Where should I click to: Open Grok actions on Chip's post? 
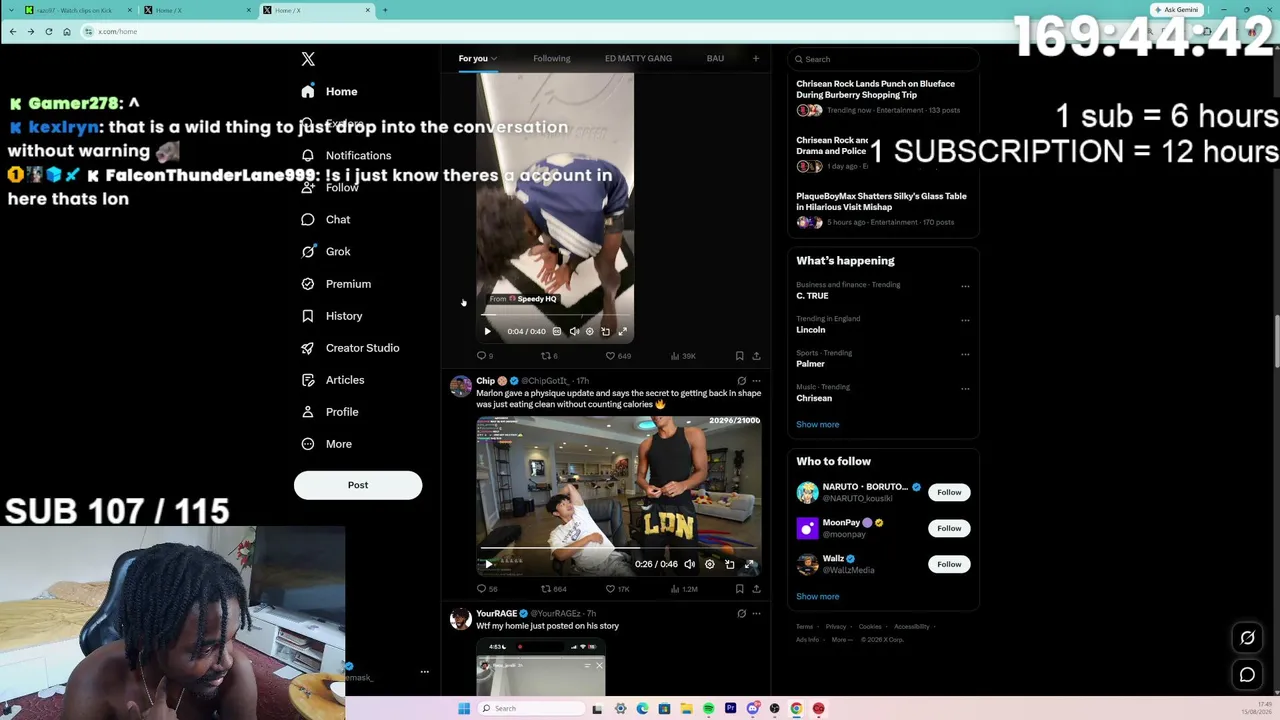click(741, 381)
